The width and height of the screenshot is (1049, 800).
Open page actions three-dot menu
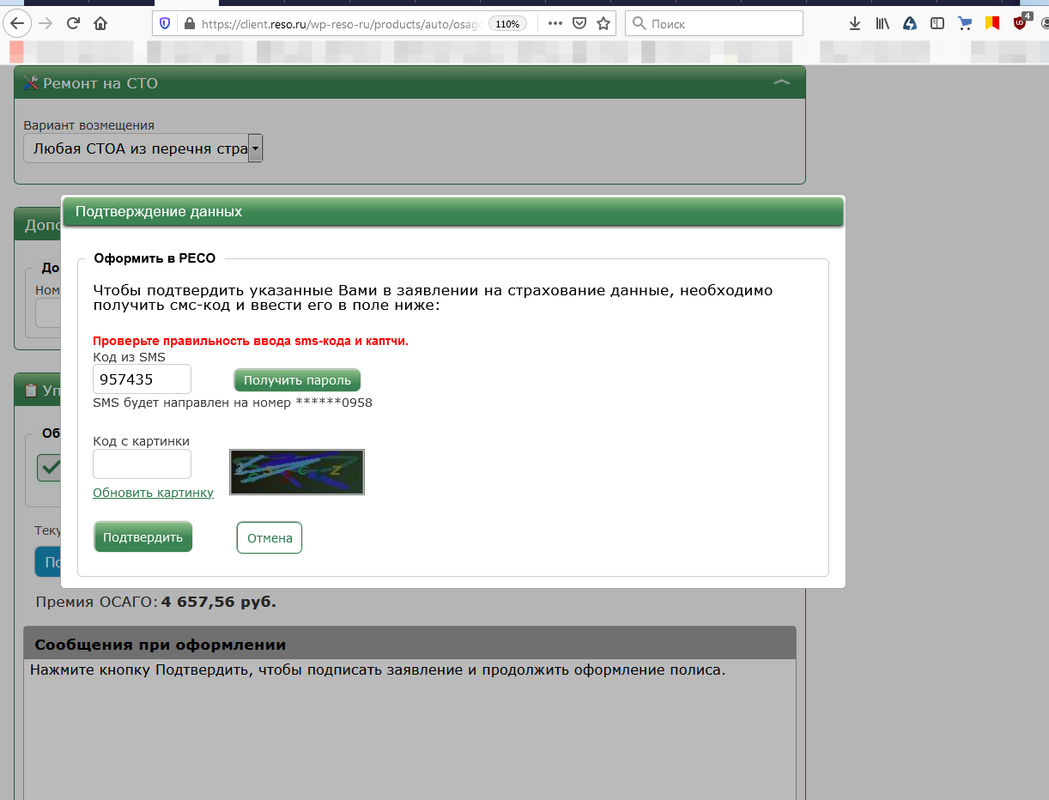click(x=555, y=23)
